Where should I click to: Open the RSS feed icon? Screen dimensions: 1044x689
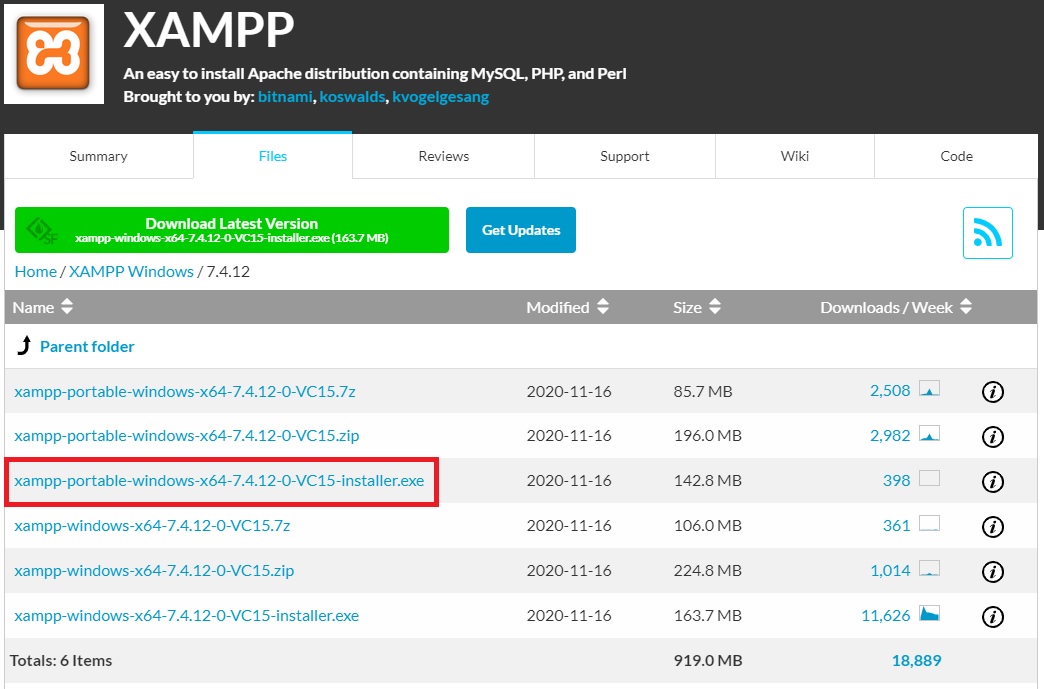(x=987, y=233)
